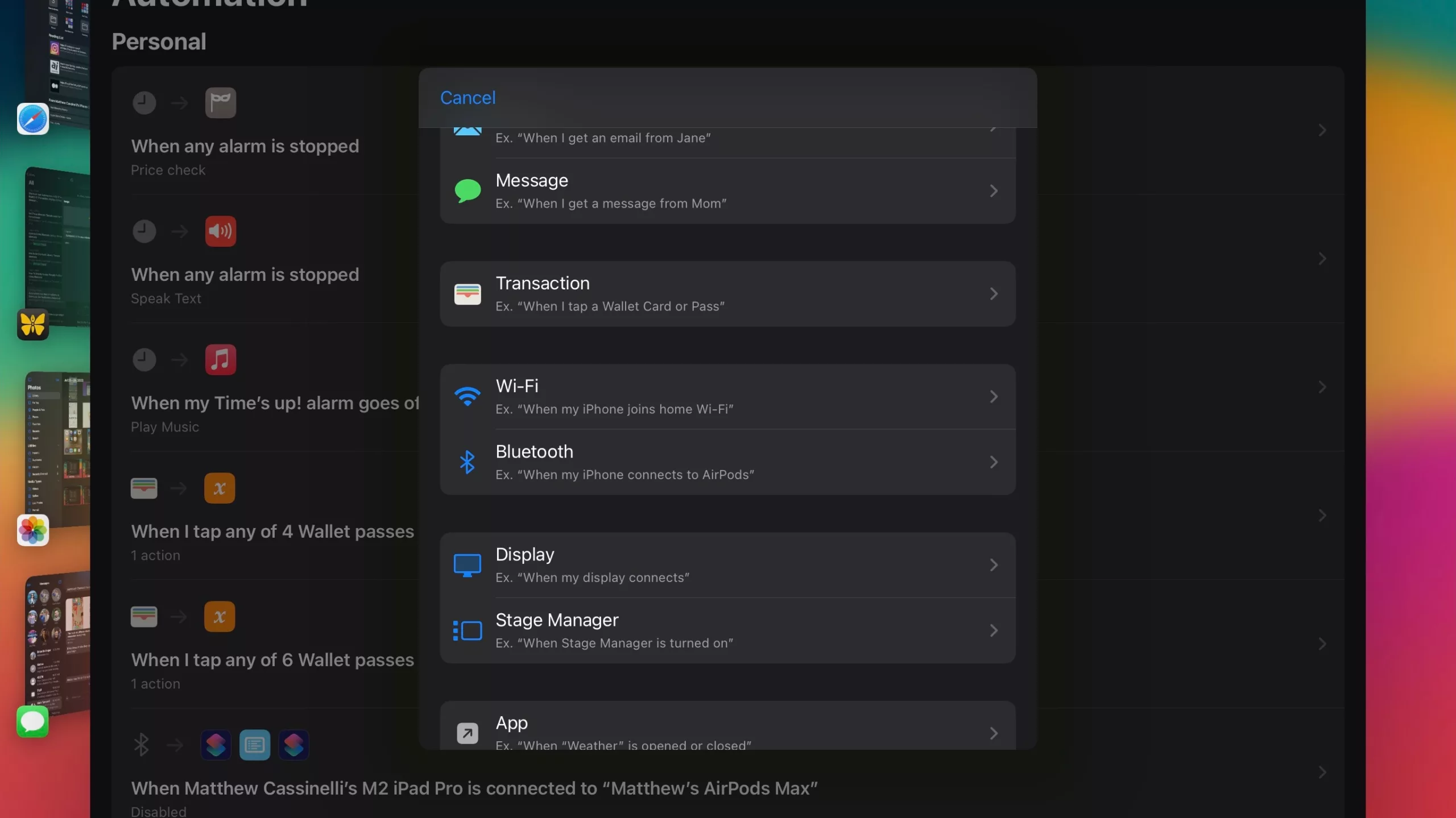Select the Message trigger speech bubble icon
Screen dimensions: 1456x818
pos(468,190)
